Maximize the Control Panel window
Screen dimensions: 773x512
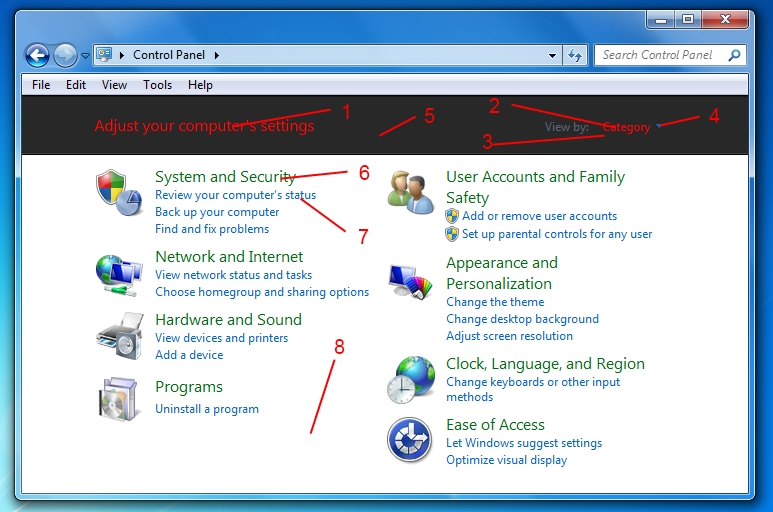[688, 19]
